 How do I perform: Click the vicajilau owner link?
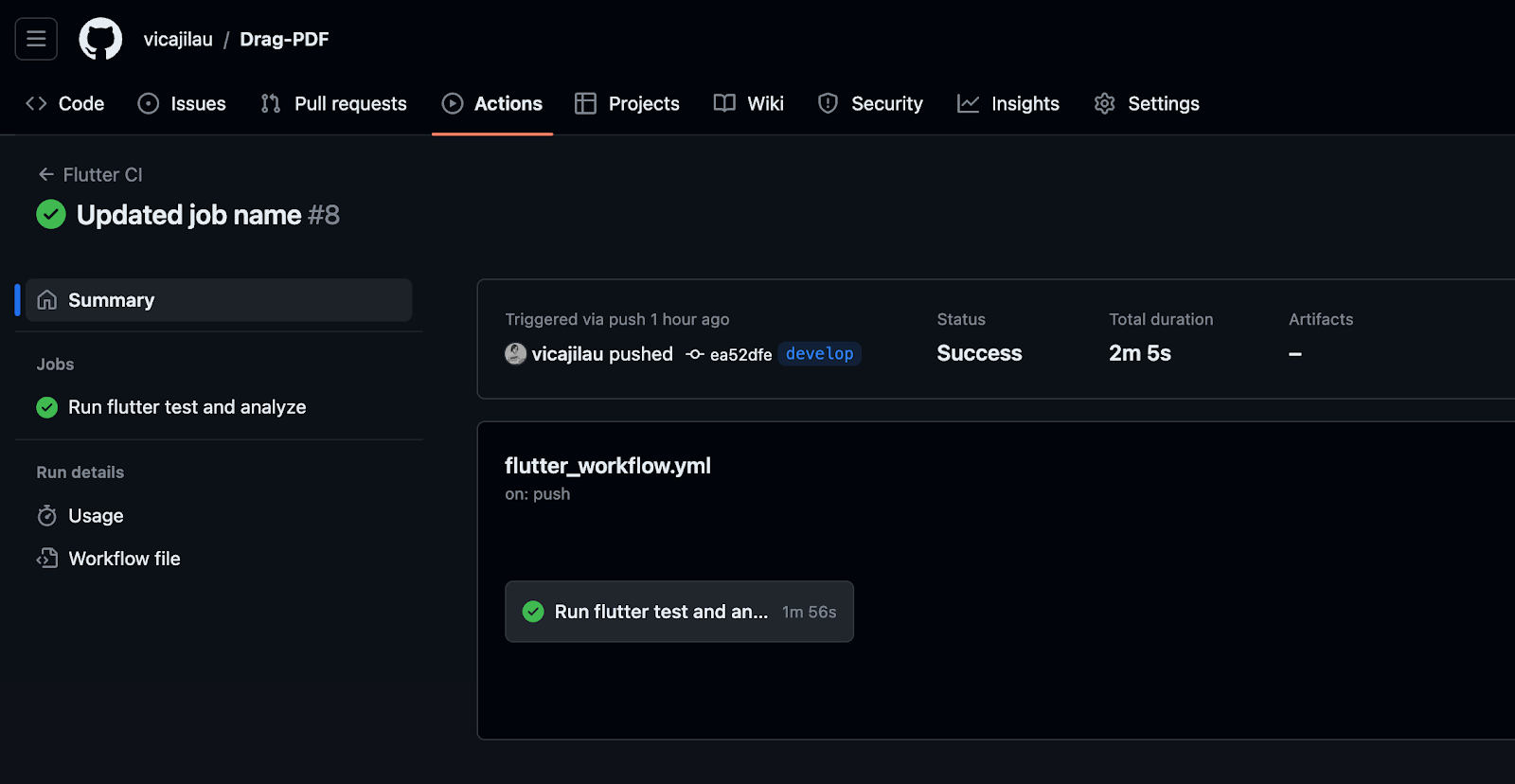point(178,39)
